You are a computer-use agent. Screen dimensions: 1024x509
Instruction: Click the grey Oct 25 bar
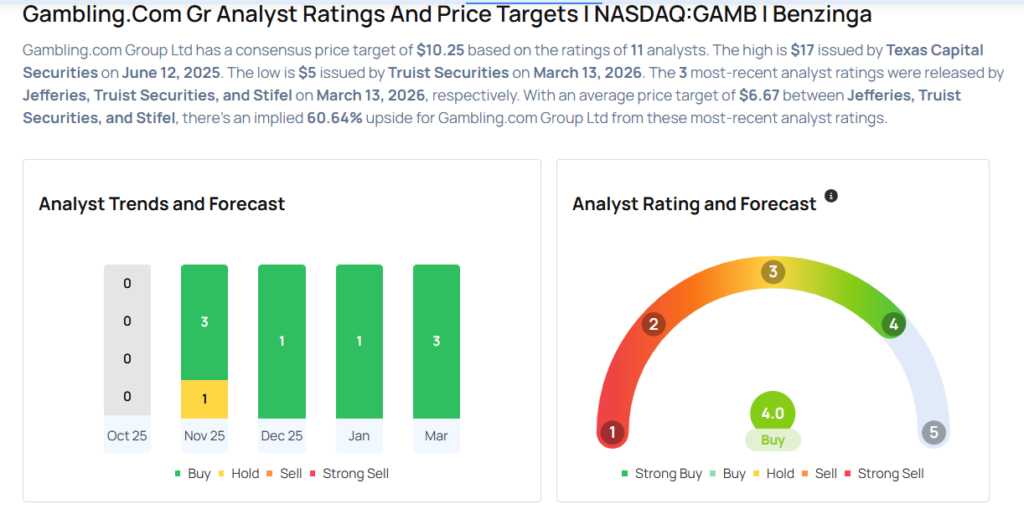(x=127, y=341)
